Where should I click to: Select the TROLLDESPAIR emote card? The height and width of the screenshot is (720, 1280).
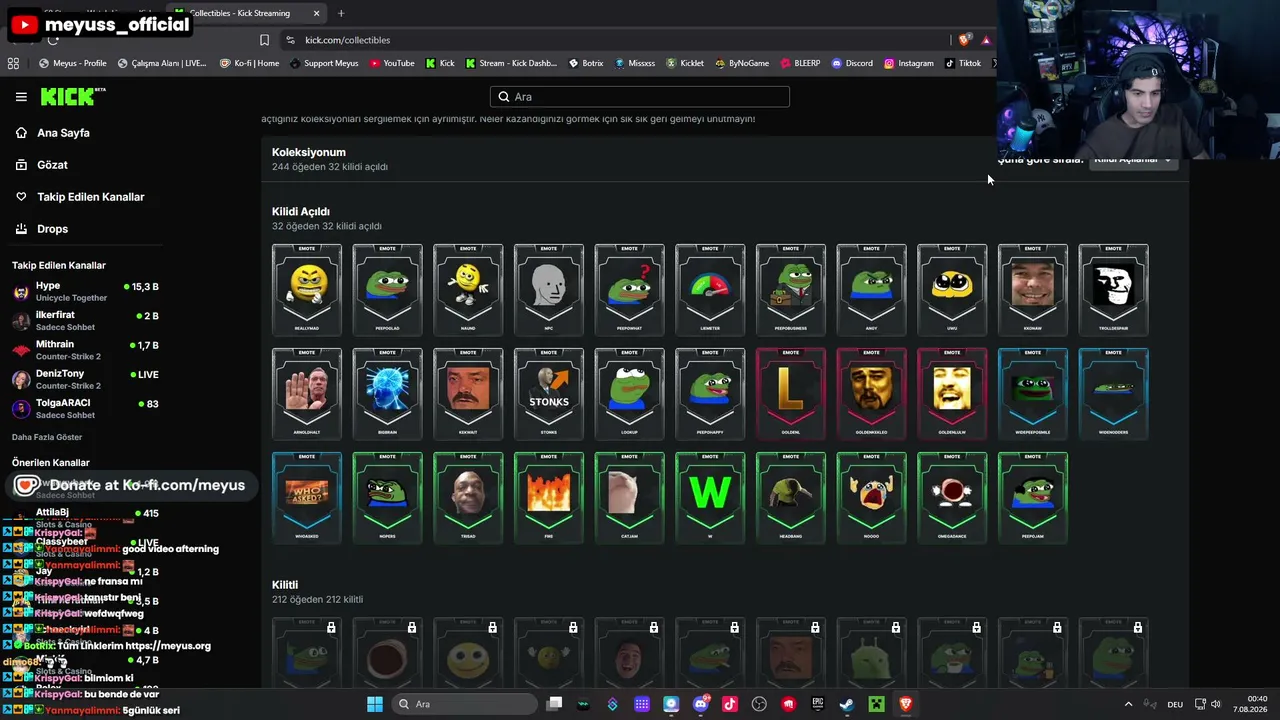[x=1113, y=290]
